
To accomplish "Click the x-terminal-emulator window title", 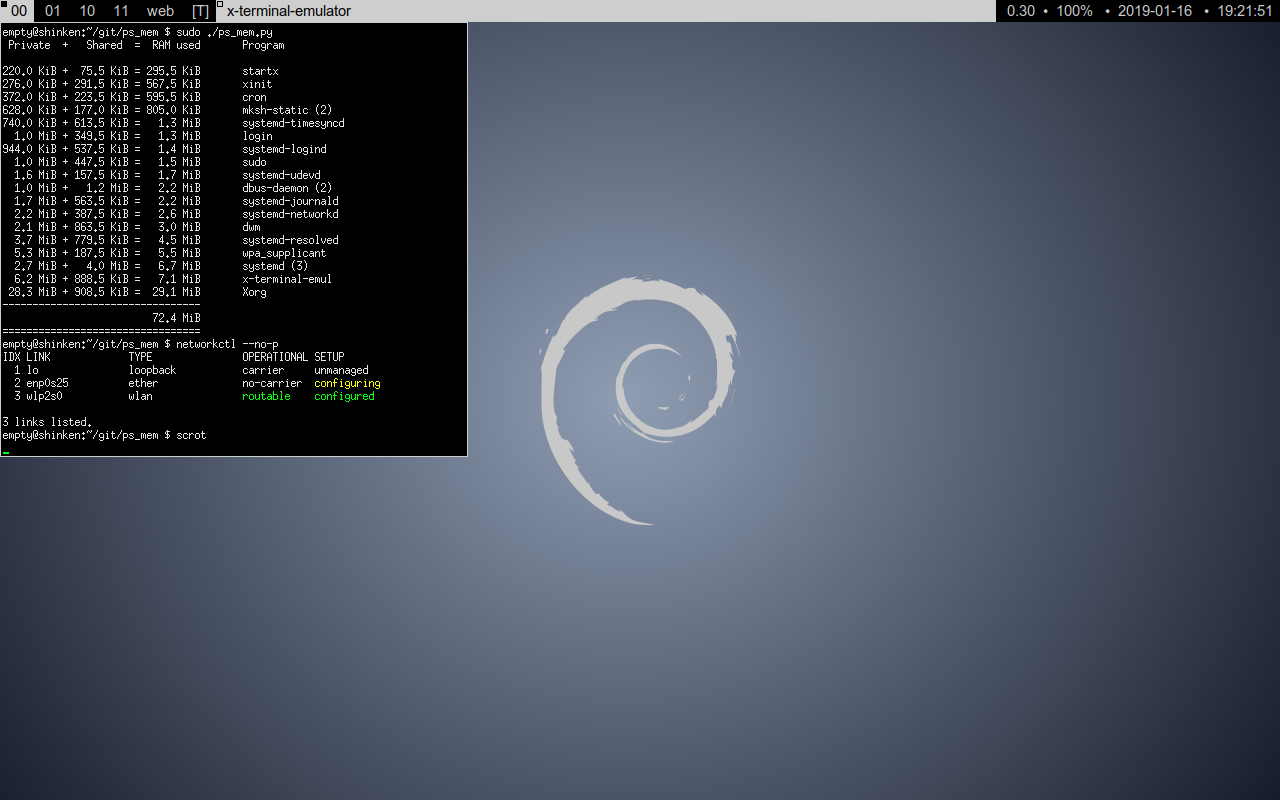I will point(289,11).
